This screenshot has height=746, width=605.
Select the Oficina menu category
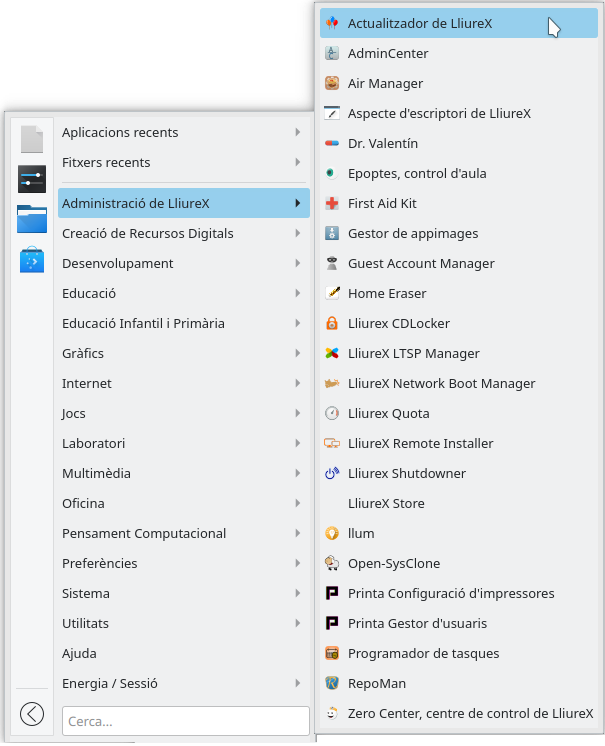click(83, 503)
